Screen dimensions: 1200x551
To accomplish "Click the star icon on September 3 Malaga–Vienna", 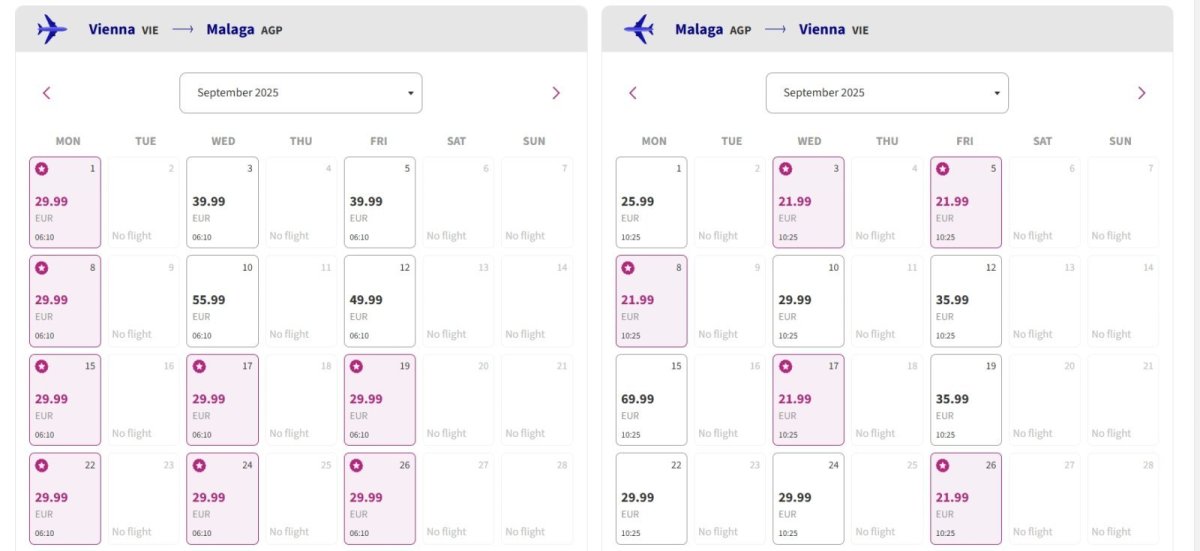I will pyautogui.click(x=785, y=169).
